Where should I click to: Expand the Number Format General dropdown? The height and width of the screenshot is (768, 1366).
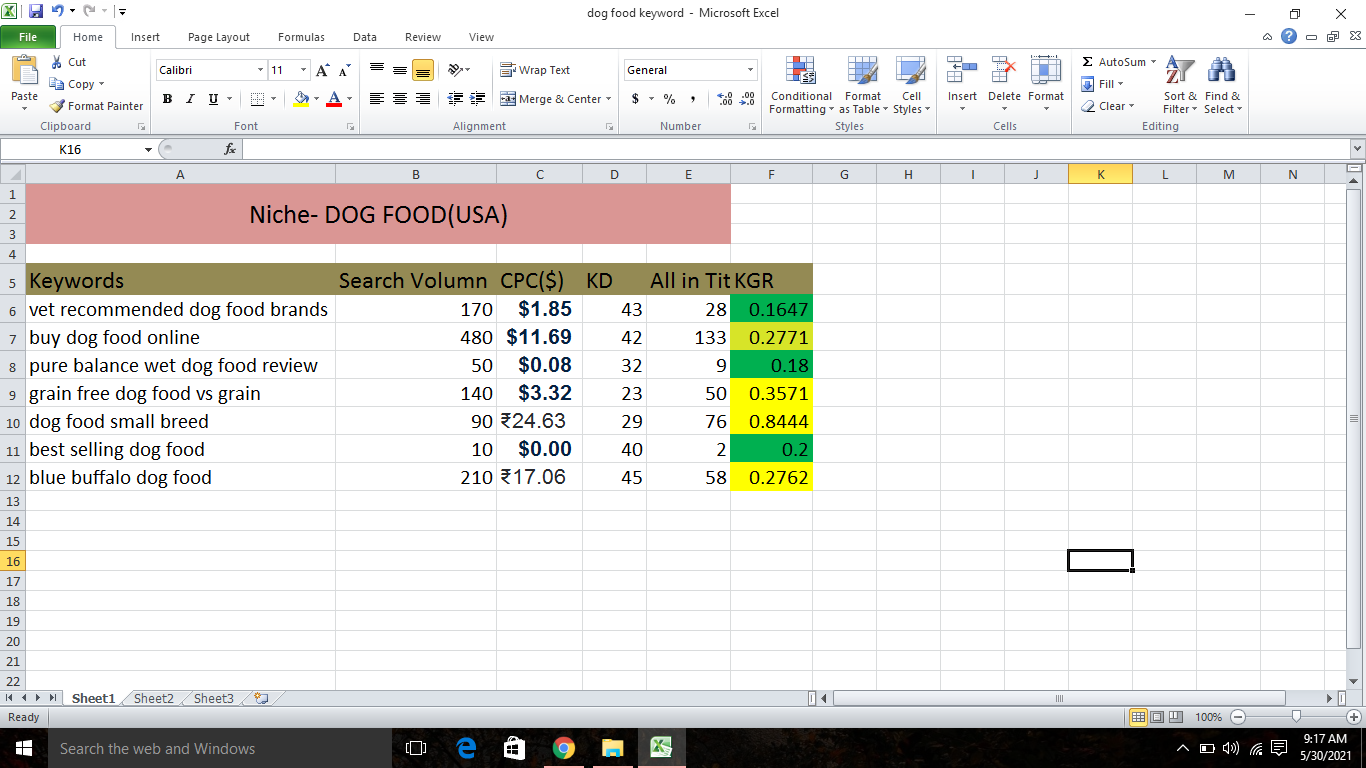(752, 70)
